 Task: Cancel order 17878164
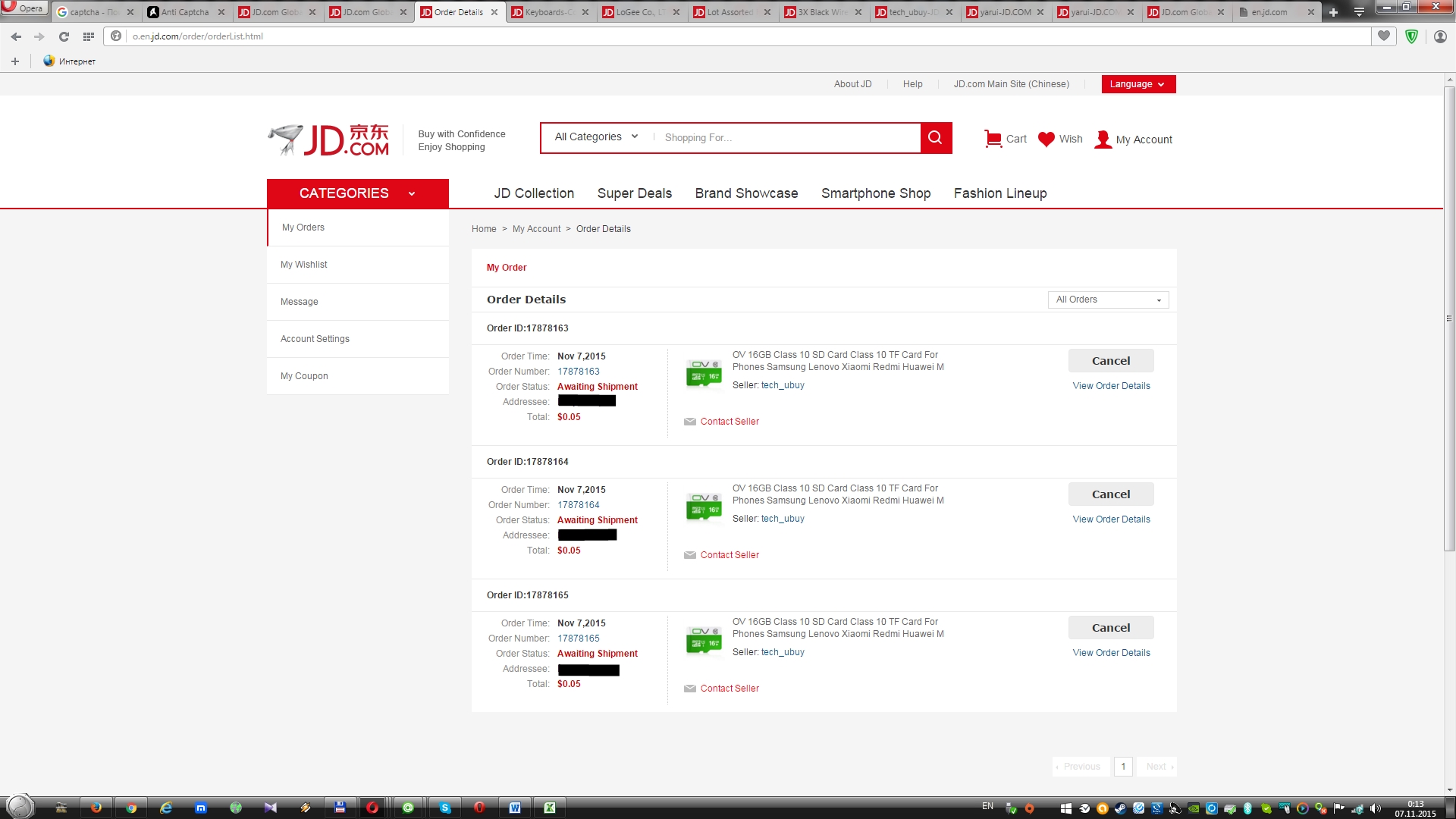[x=1111, y=494]
